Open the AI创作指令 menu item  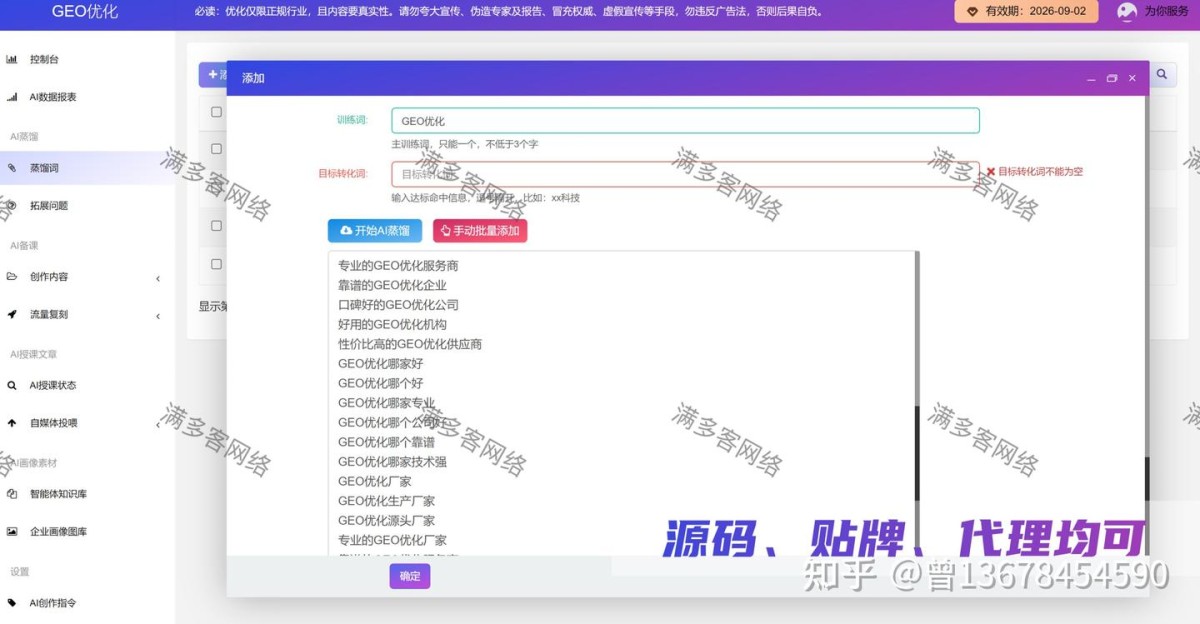53,603
